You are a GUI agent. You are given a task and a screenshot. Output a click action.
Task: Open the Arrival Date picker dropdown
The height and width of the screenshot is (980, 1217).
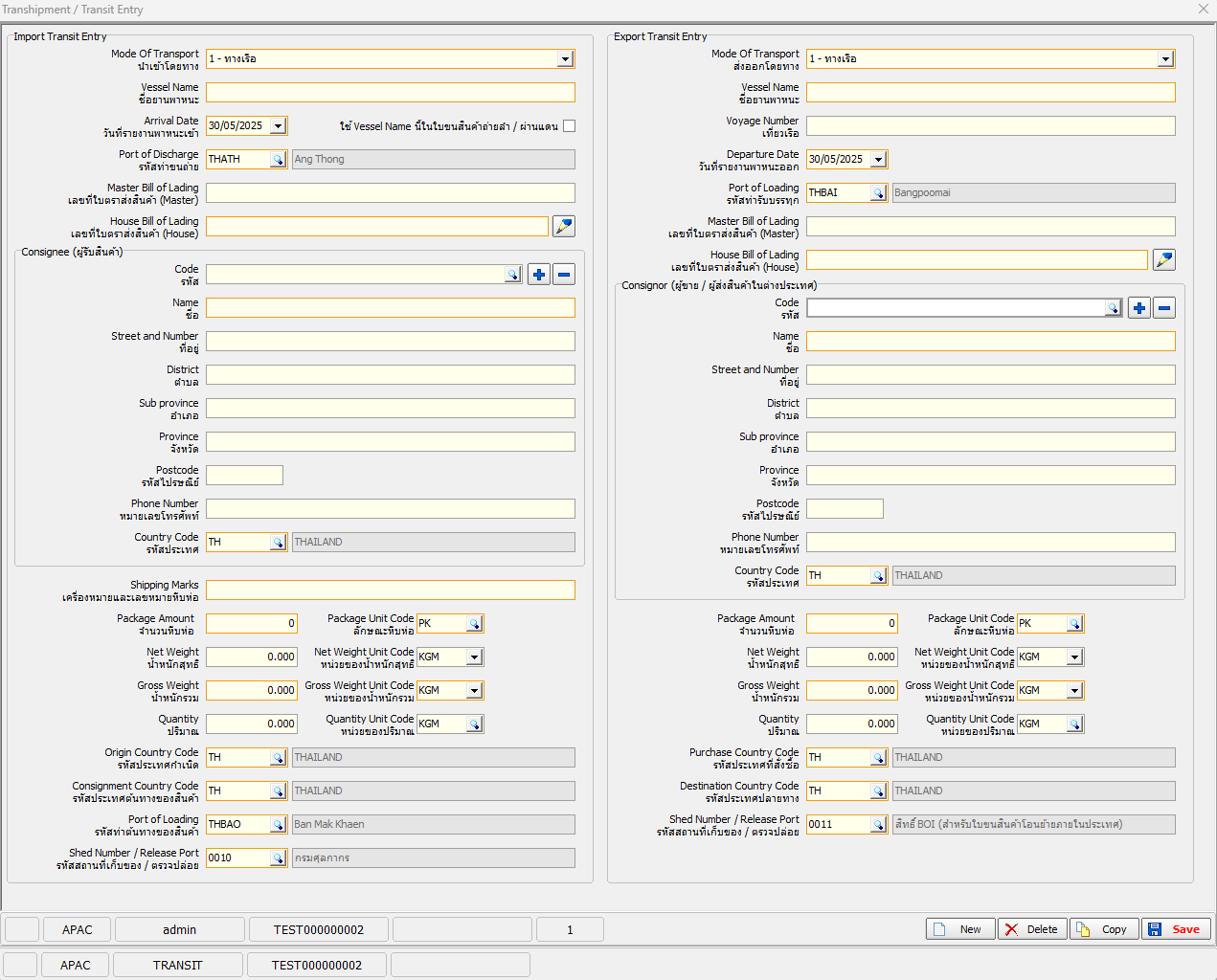point(278,126)
